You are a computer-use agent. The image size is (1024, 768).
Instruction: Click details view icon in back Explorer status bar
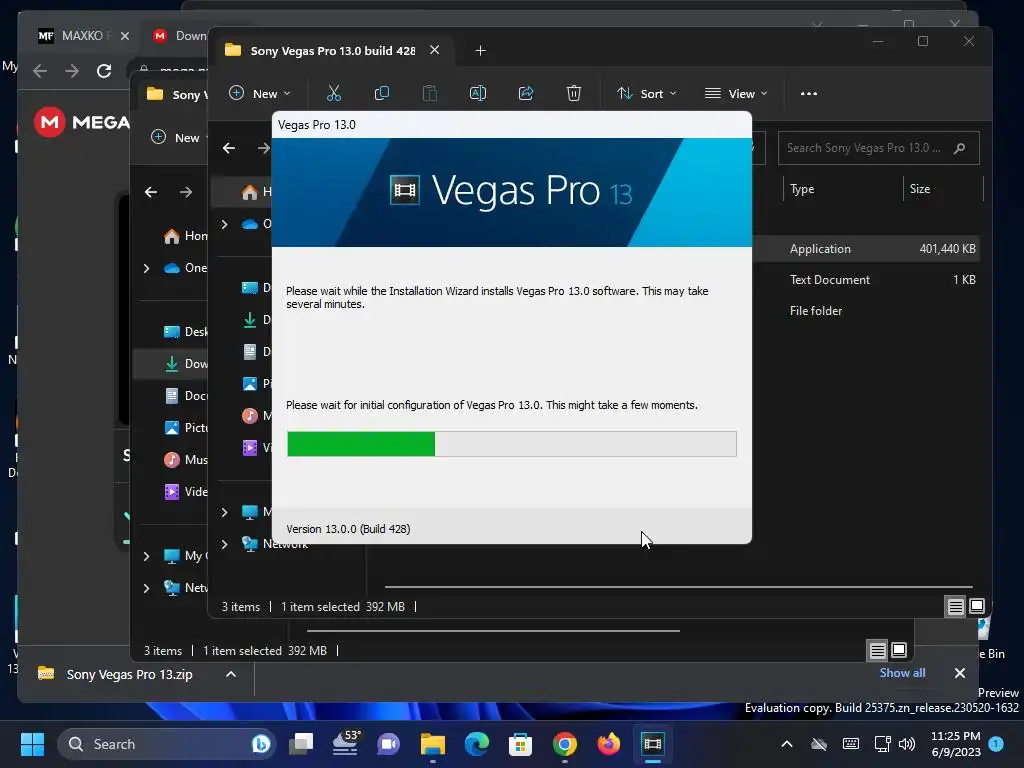(877, 650)
